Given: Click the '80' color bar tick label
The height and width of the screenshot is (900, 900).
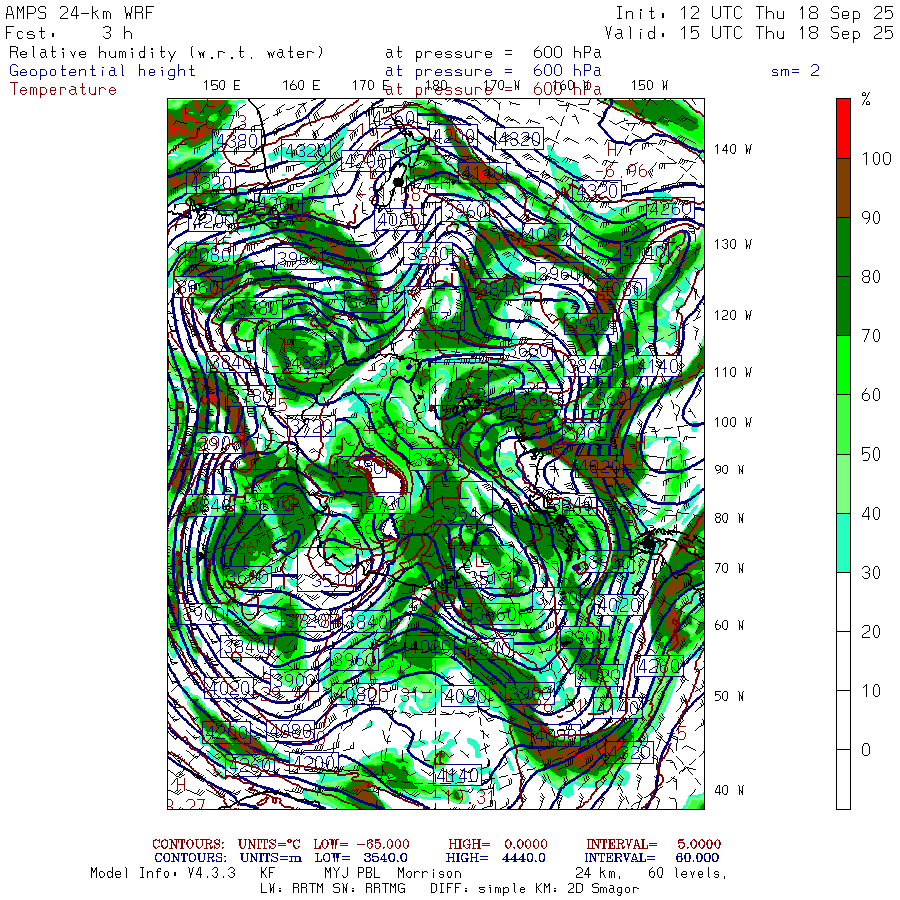Looking at the screenshot, I should point(871,277).
